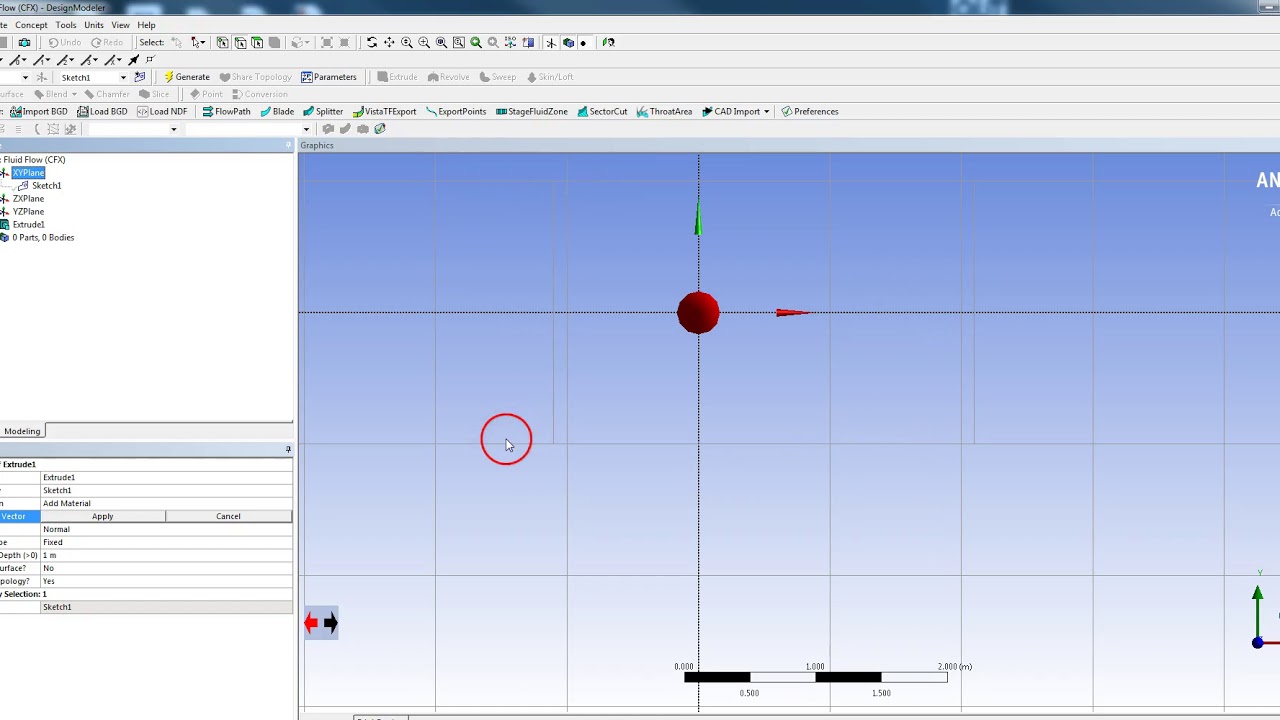
Task: Click the screenshot camera icon
Action: [24, 42]
